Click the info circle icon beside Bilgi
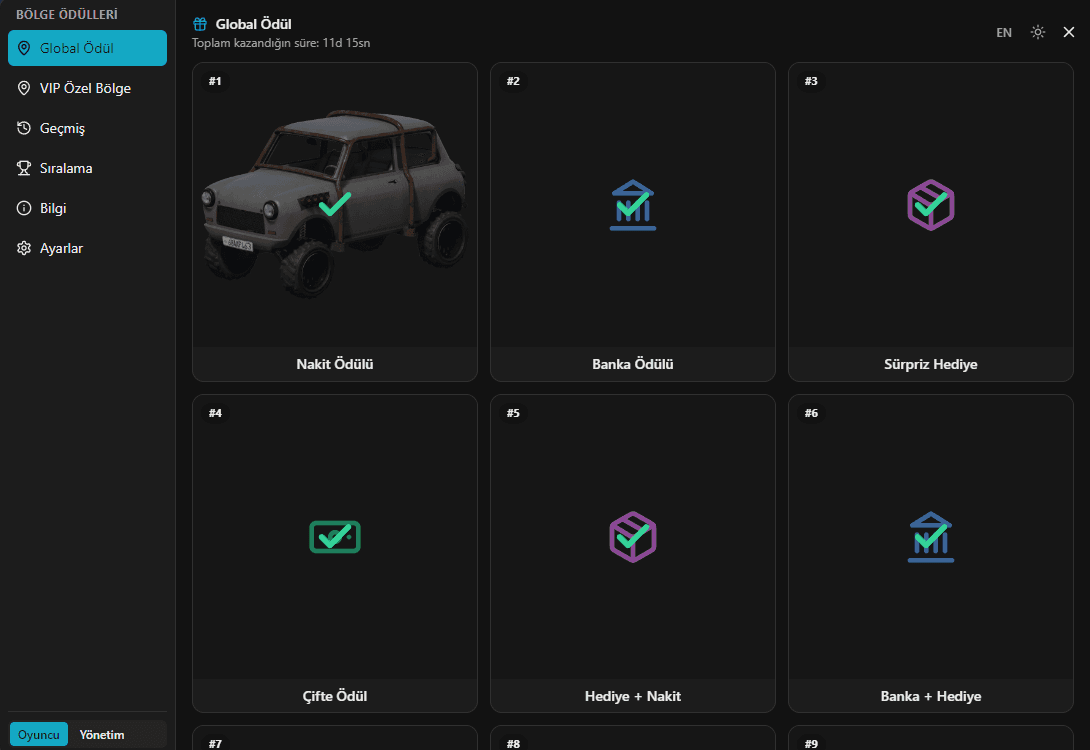1090x750 pixels. (24, 208)
